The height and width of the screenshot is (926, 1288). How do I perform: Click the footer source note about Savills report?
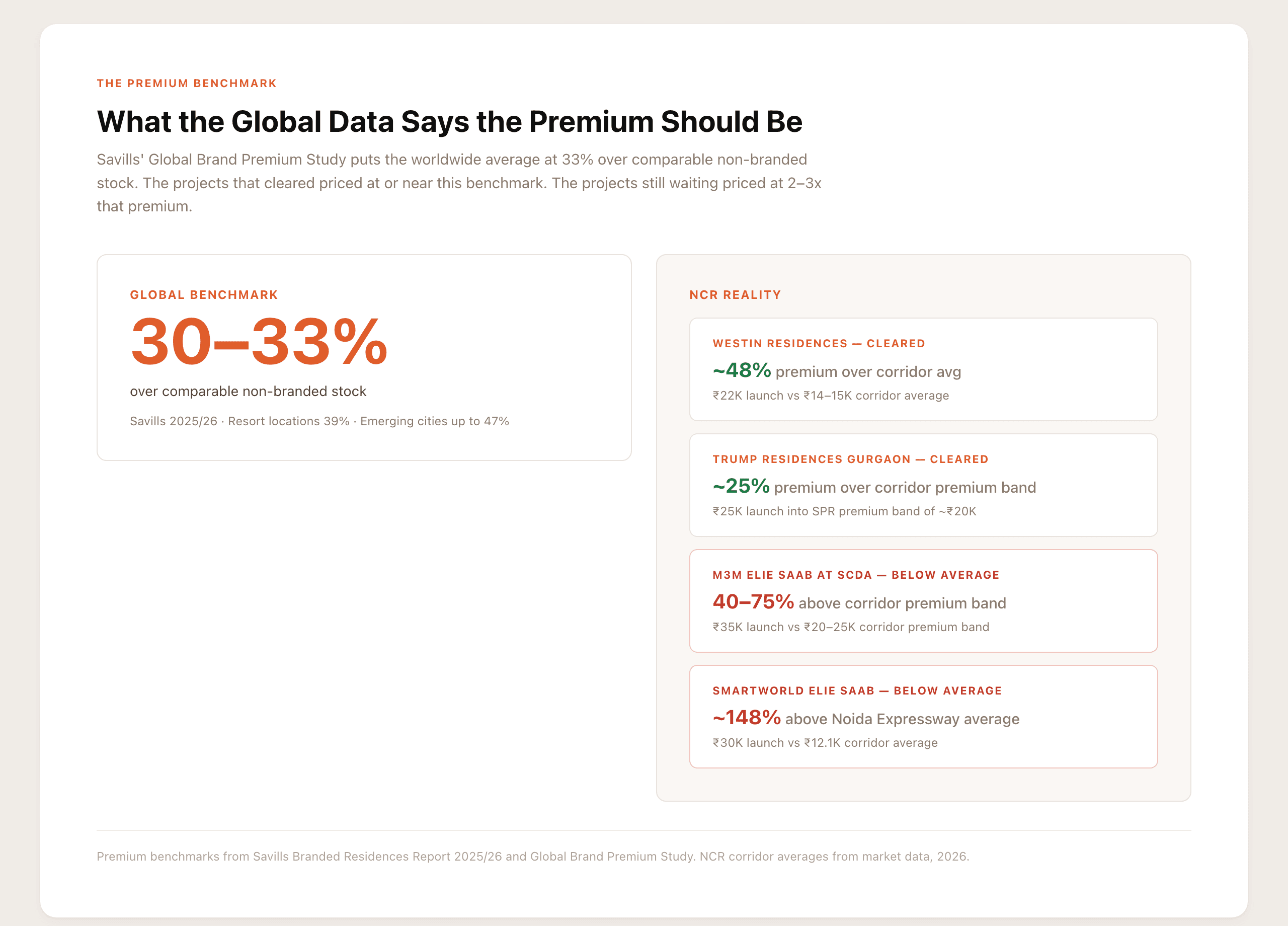pos(533,856)
